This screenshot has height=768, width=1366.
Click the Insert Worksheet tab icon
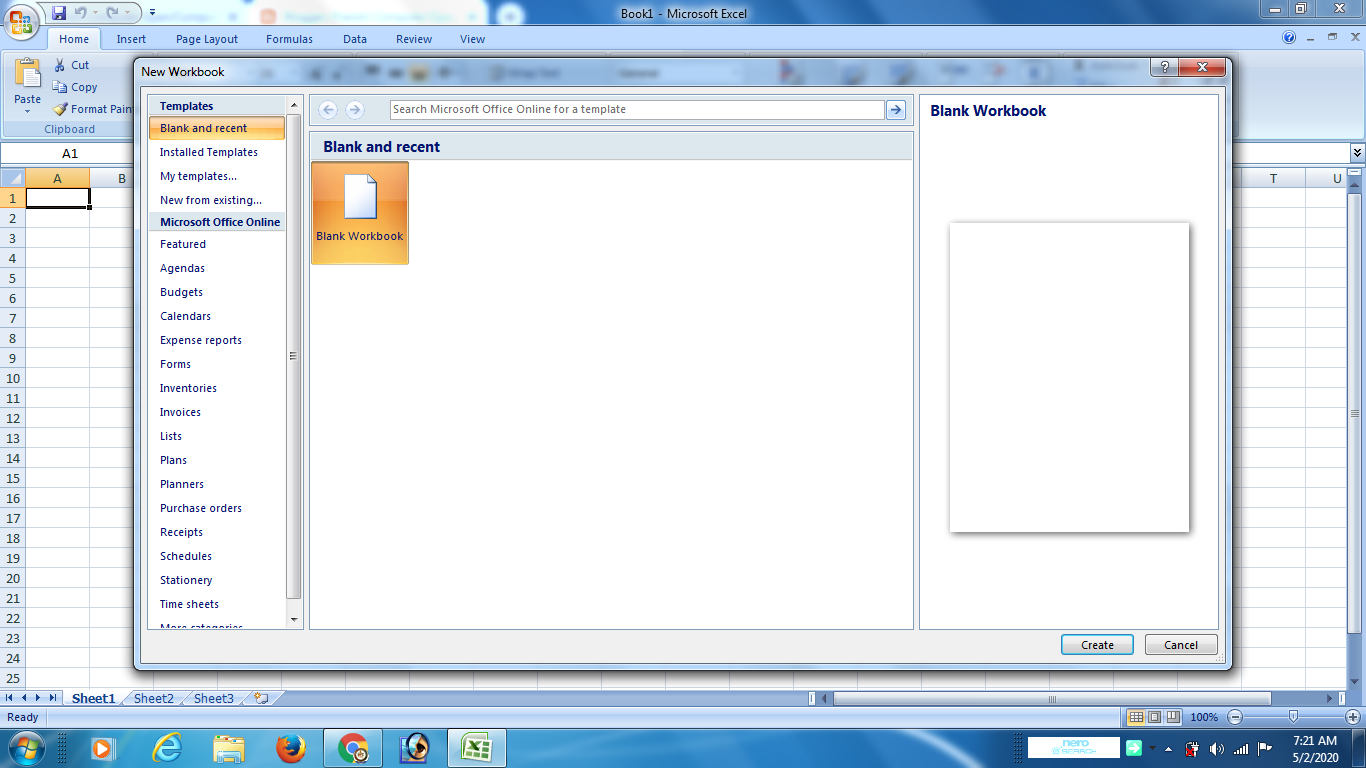(262, 699)
